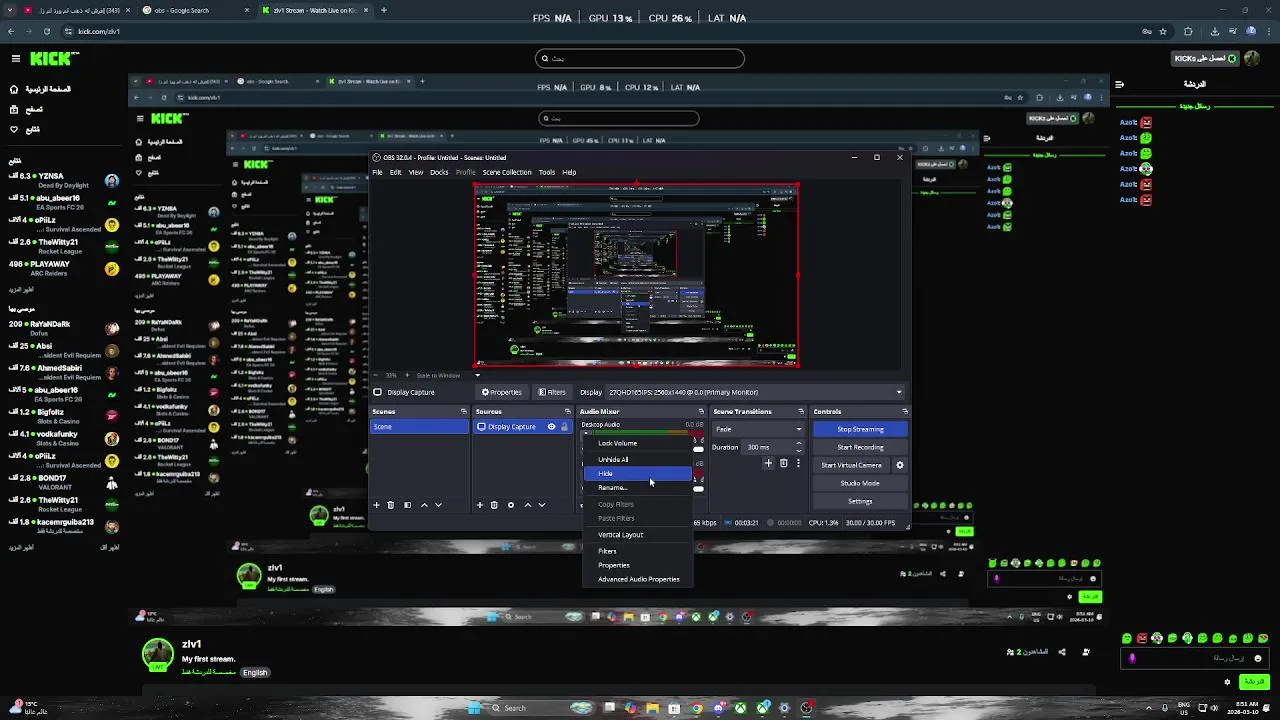
Task: Toggle Display Capture lock icon
Action: tap(564, 427)
